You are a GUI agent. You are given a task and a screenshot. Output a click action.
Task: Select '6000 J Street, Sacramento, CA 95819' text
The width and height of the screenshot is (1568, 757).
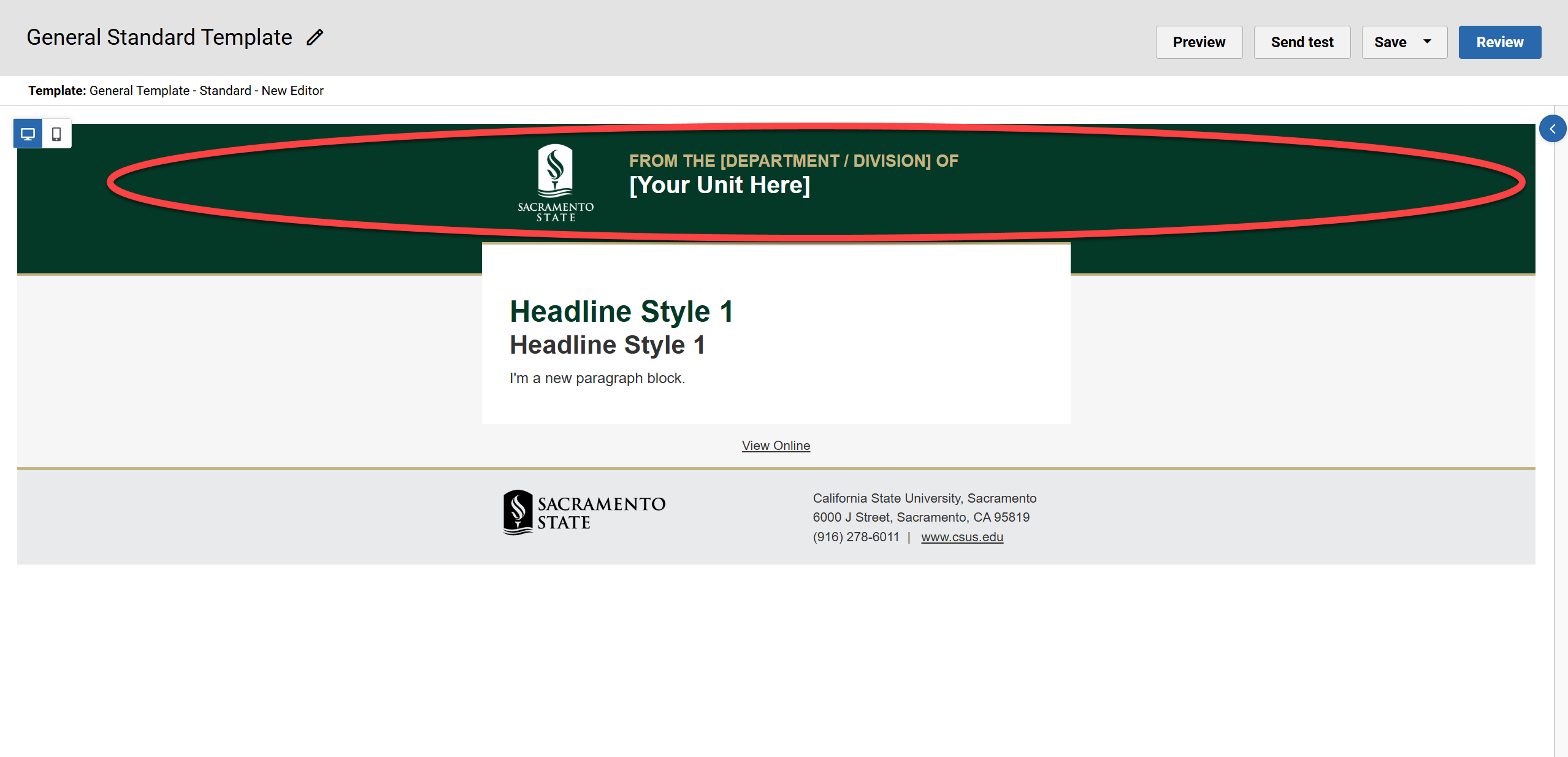921,517
